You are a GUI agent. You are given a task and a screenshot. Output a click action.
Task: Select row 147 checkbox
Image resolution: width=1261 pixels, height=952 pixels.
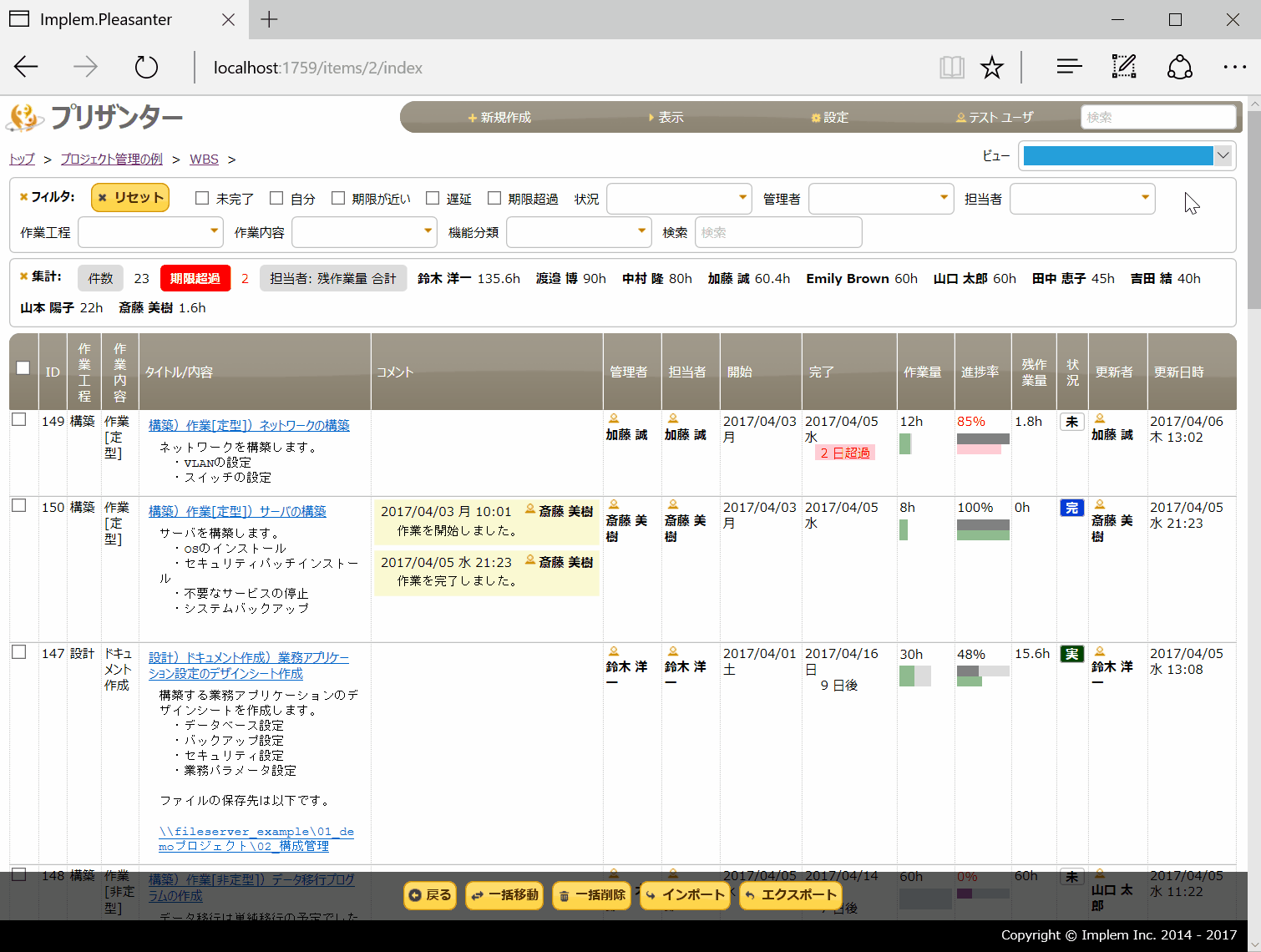pos(19,651)
